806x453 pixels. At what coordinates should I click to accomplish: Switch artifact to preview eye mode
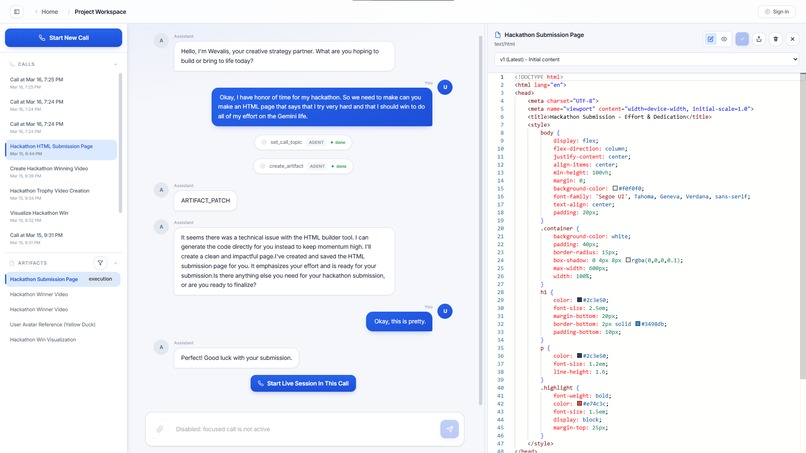click(x=724, y=39)
